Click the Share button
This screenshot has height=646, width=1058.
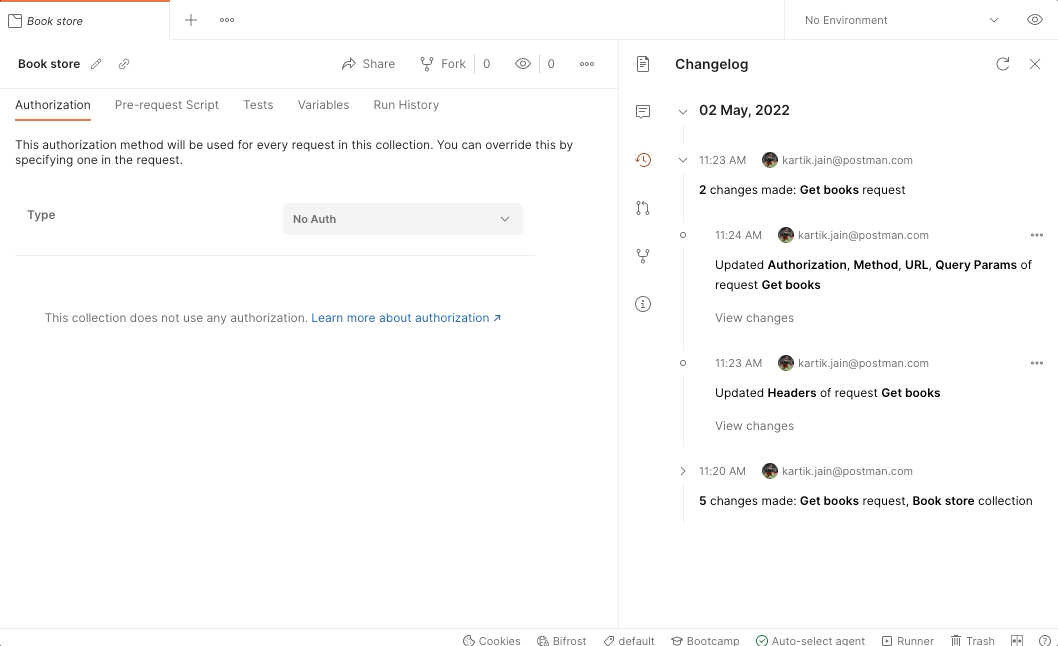tap(368, 63)
